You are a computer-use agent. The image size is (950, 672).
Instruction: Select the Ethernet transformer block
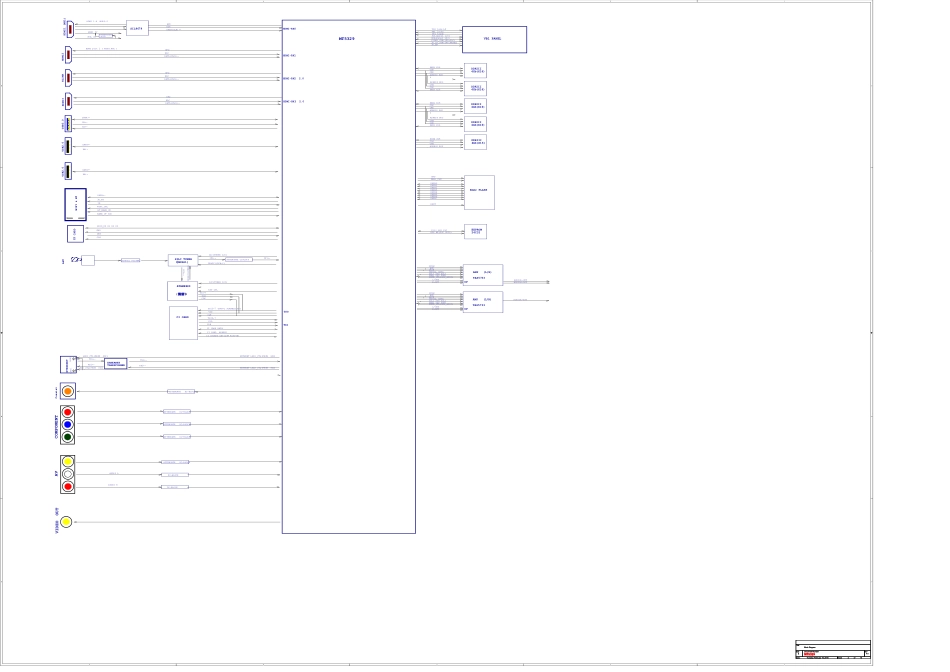(115, 364)
